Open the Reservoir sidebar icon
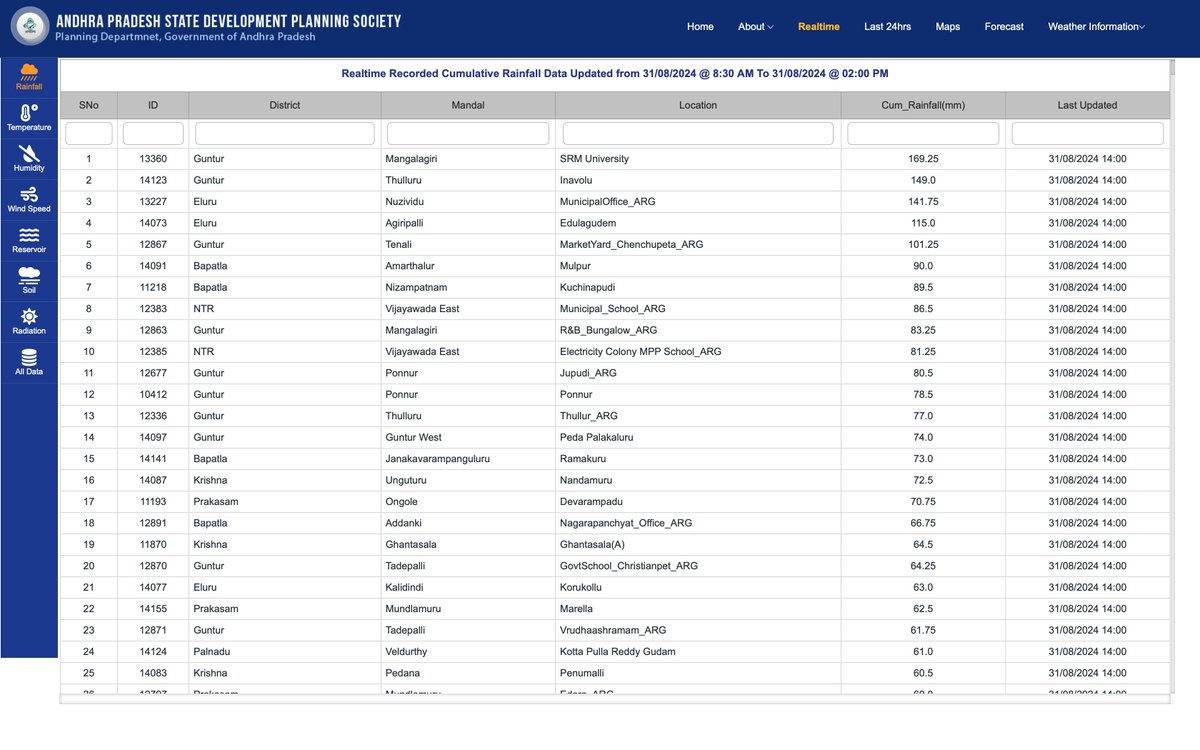 (29, 240)
